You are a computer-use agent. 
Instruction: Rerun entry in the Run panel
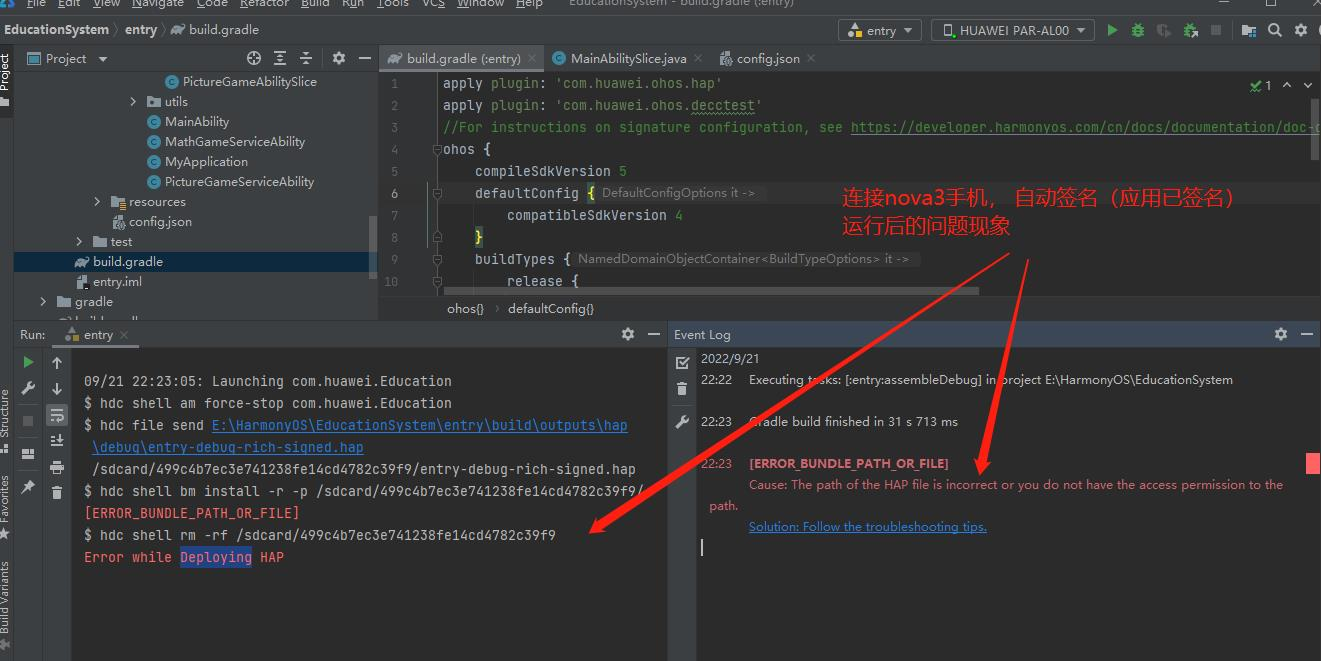(28, 362)
